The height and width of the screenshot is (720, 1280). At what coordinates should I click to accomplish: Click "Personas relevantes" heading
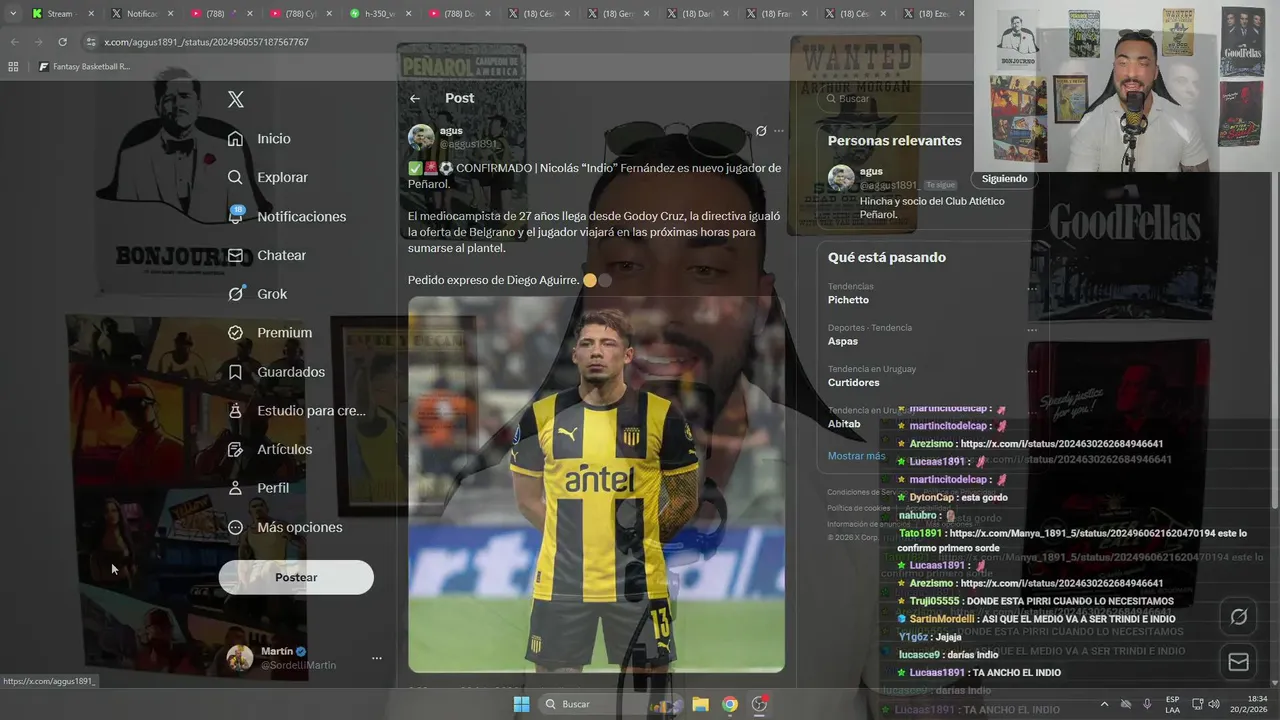(894, 141)
